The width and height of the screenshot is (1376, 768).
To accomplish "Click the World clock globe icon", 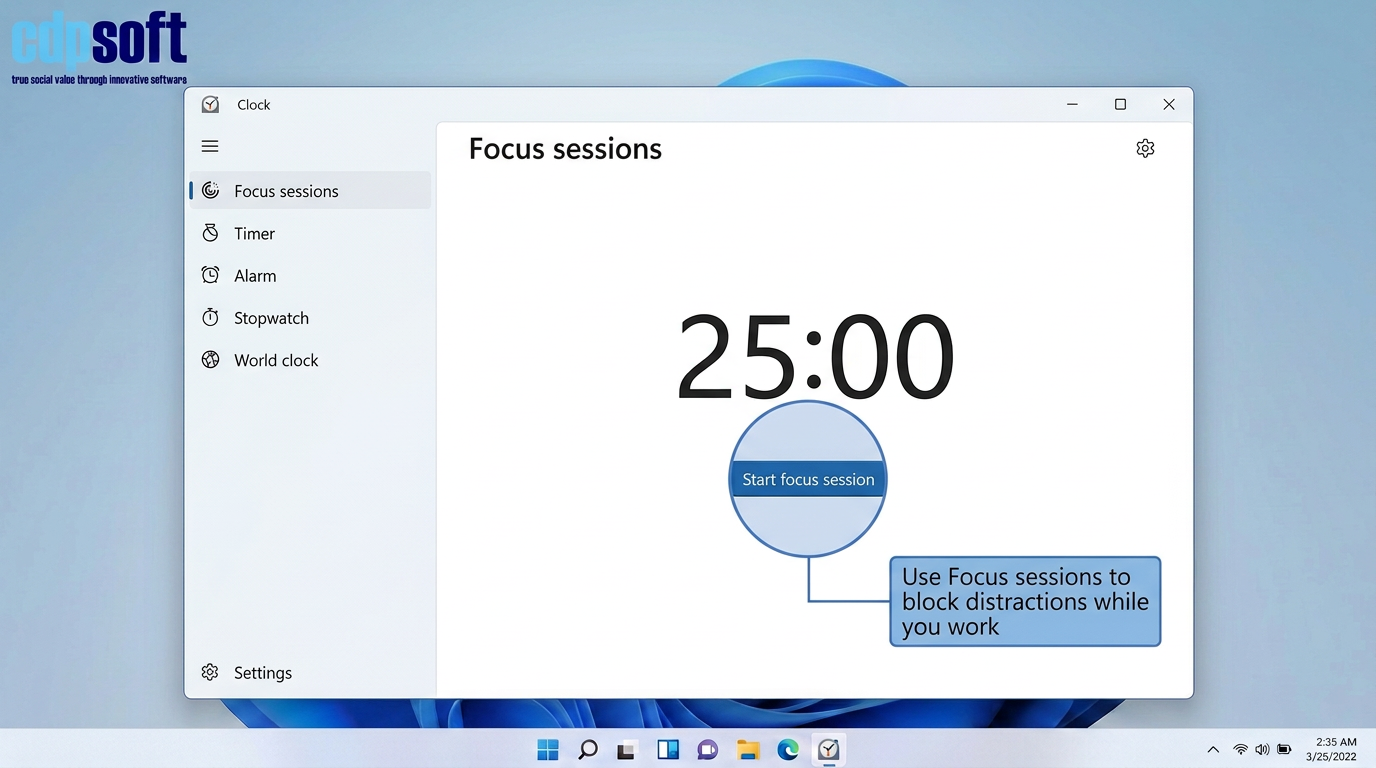I will (x=210, y=360).
